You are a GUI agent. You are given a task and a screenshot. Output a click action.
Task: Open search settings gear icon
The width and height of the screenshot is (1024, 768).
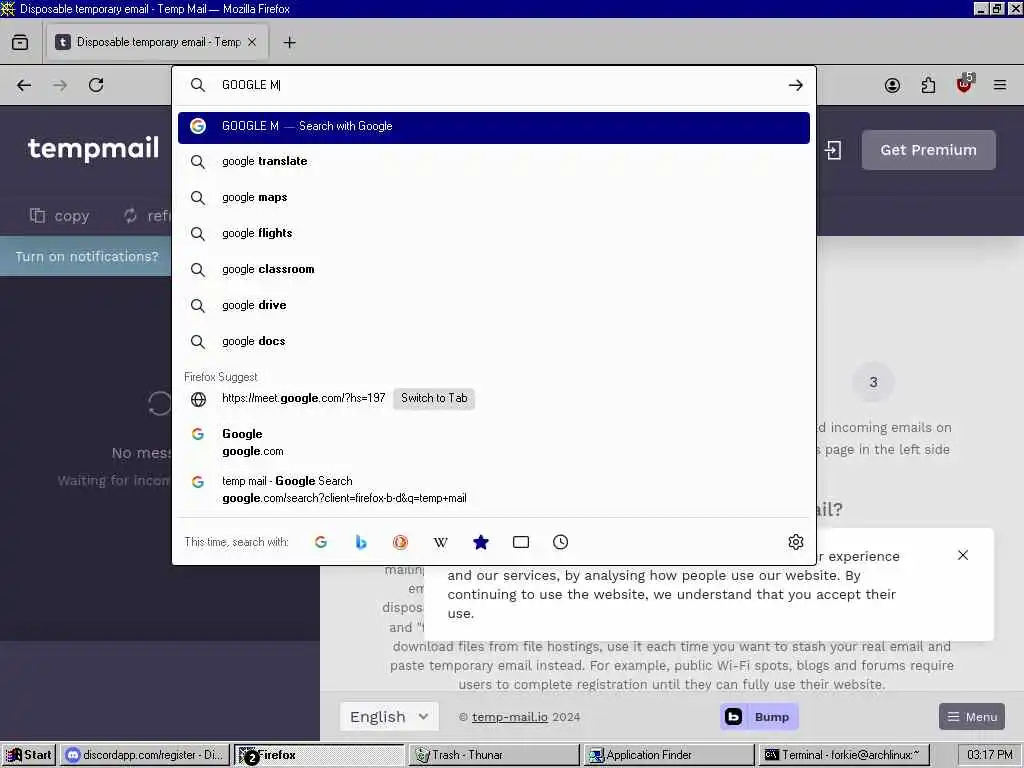795,542
